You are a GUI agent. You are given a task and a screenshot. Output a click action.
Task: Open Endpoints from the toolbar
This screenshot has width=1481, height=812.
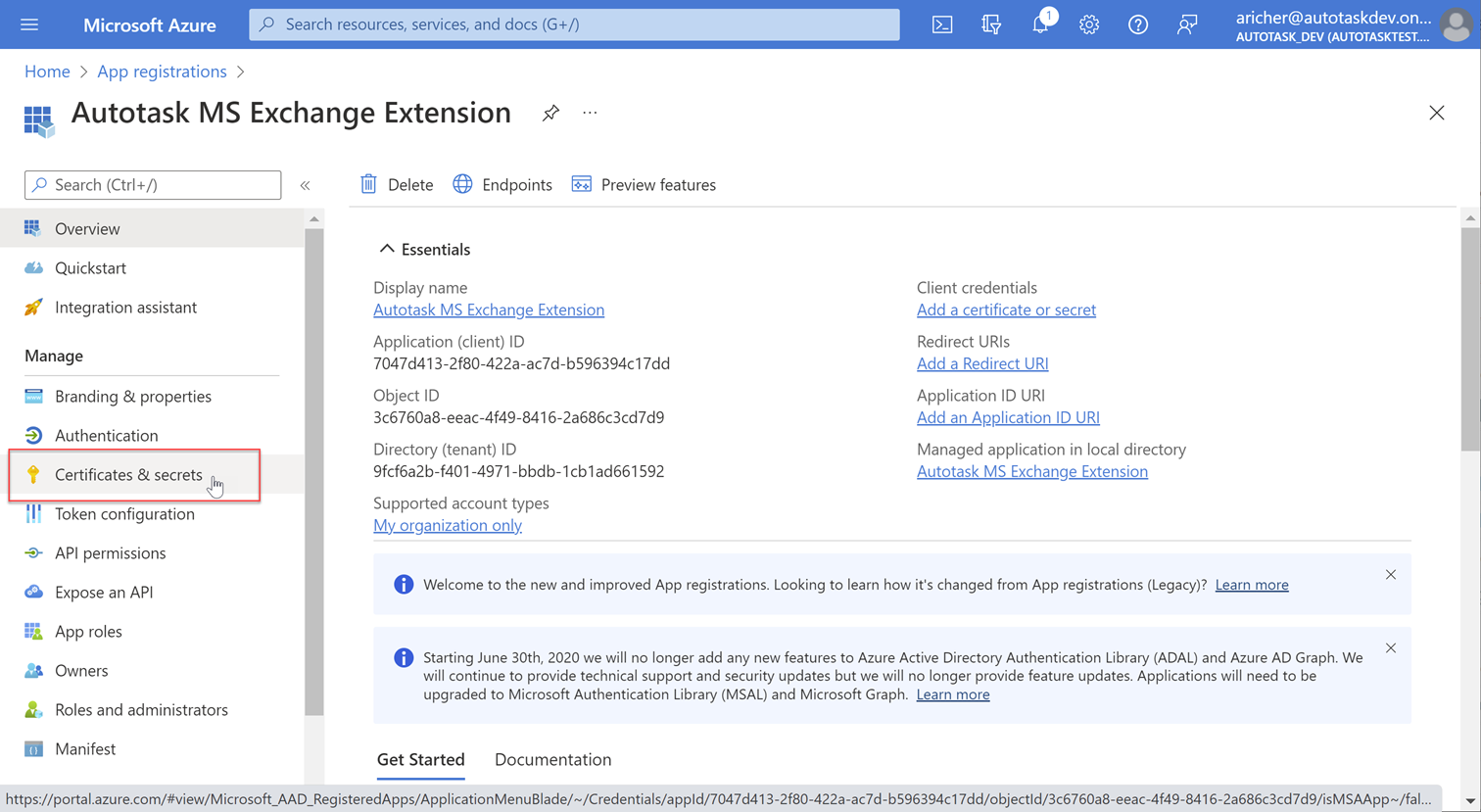click(502, 184)
